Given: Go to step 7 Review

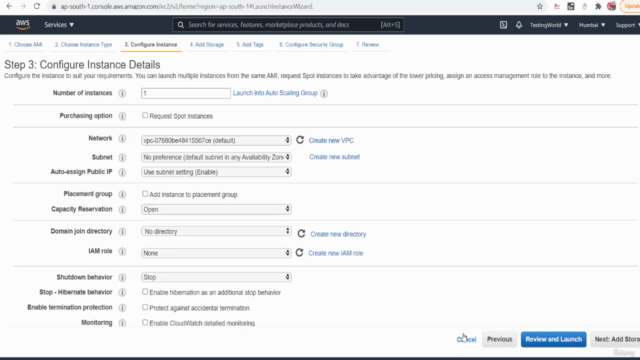Looking at the screenshot, I should pos(367,44).
